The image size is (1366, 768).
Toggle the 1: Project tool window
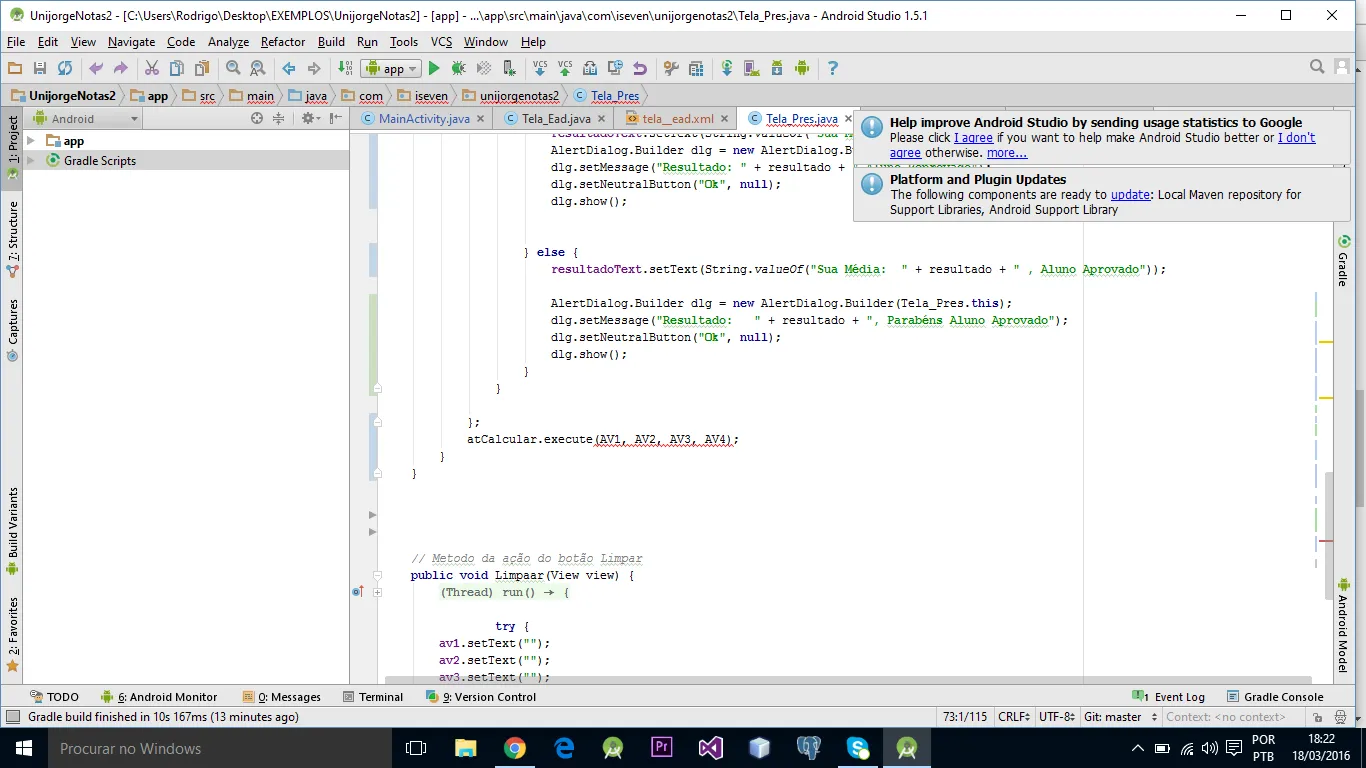coord(13,140)
